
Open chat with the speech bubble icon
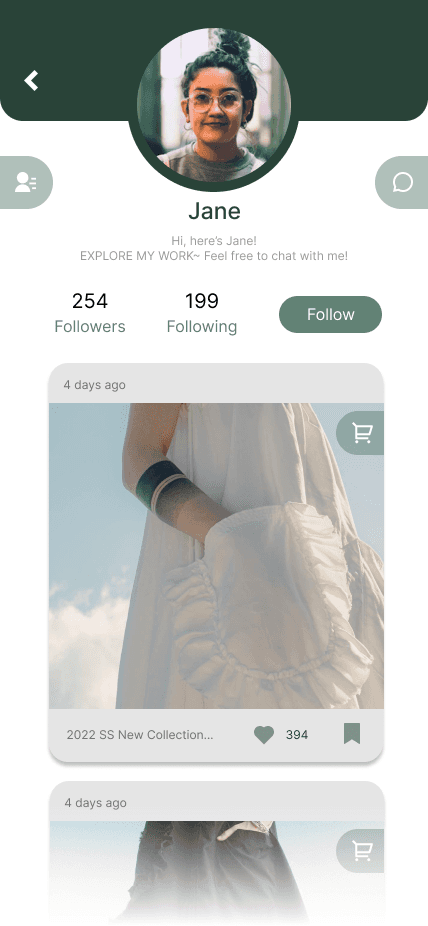point(402,182)
